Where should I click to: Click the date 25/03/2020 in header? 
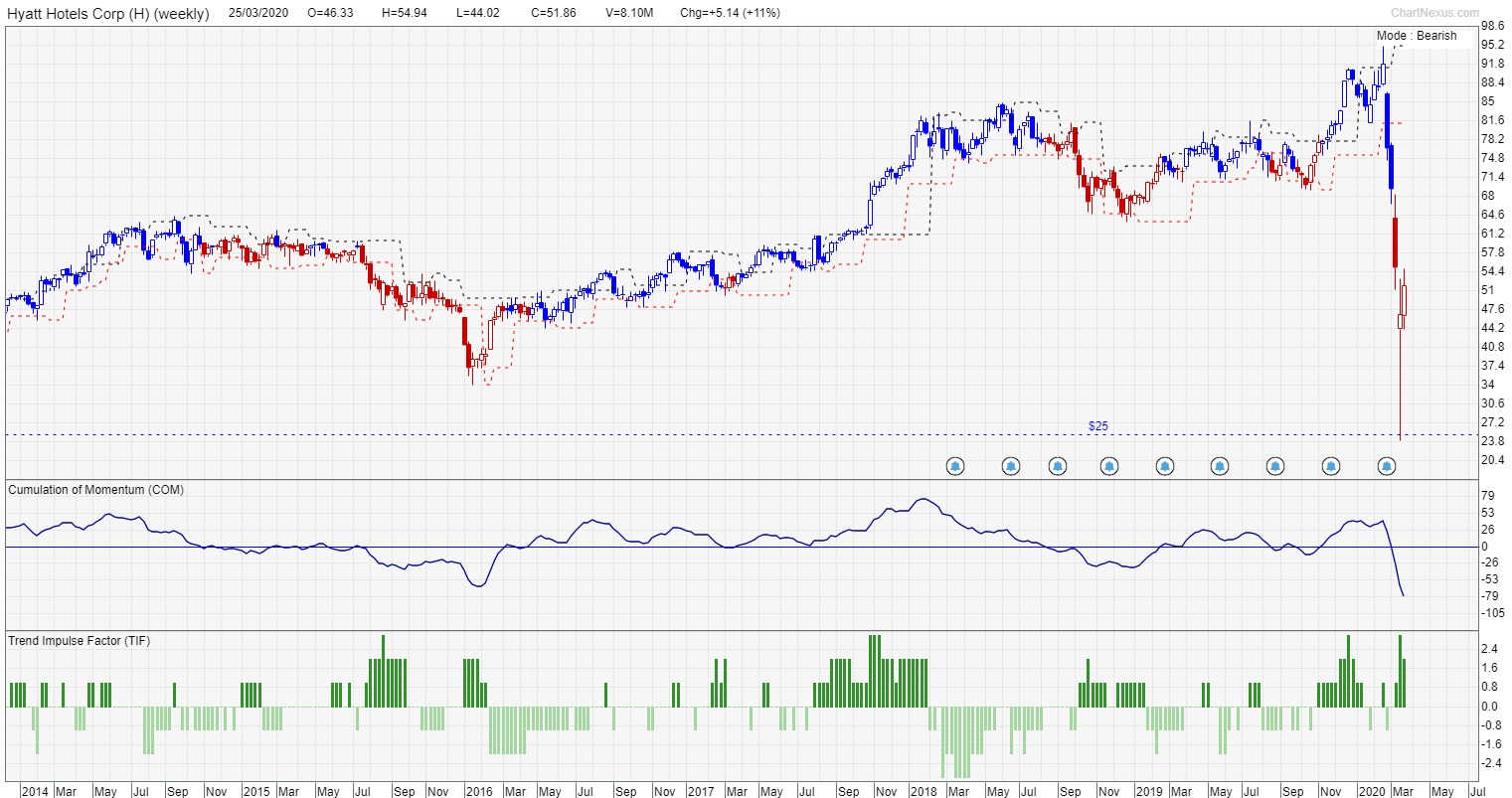pyautogui.click(x=257, y=13)
